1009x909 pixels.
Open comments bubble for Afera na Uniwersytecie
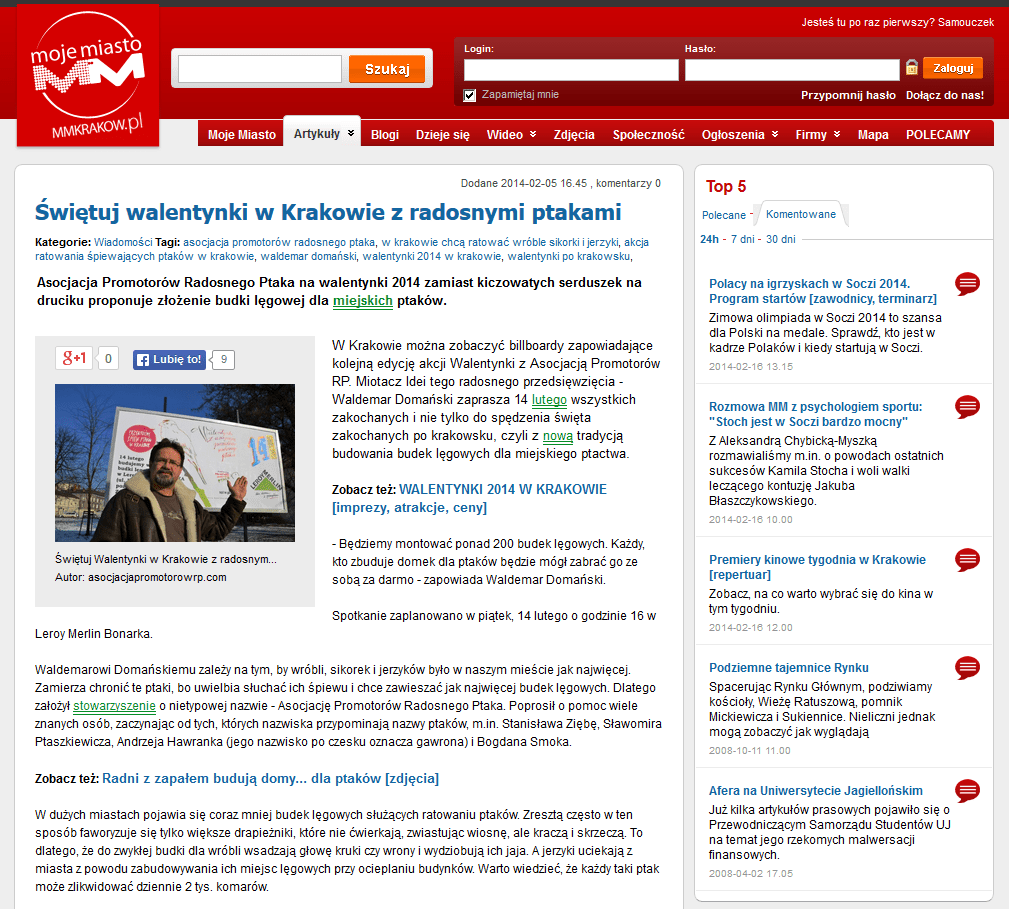click(x=967, y=791)
